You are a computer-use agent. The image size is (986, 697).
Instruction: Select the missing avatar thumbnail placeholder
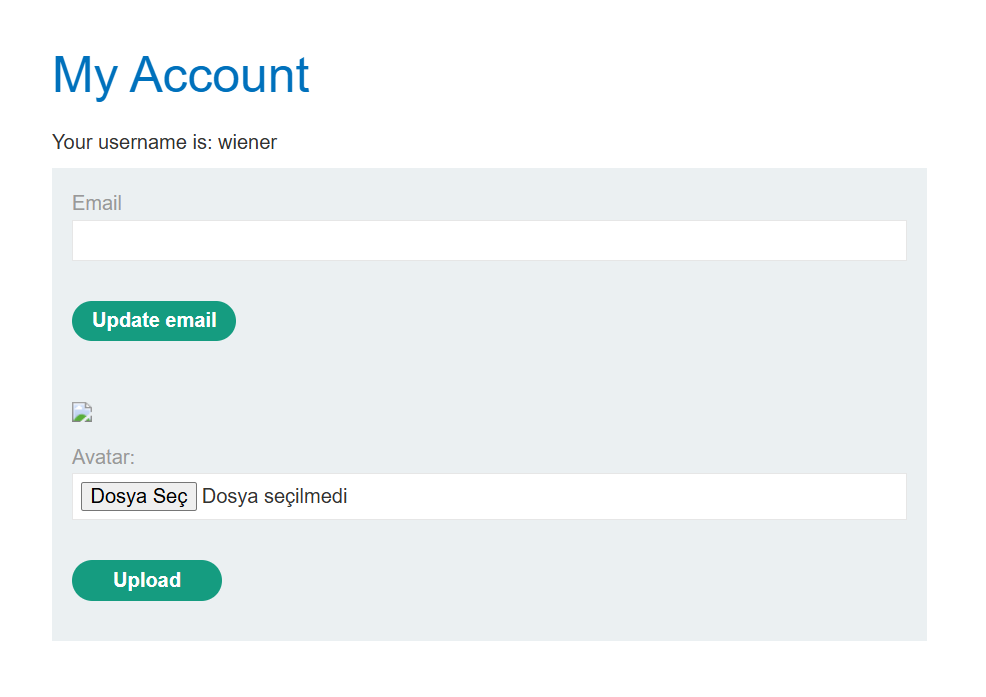82,412
